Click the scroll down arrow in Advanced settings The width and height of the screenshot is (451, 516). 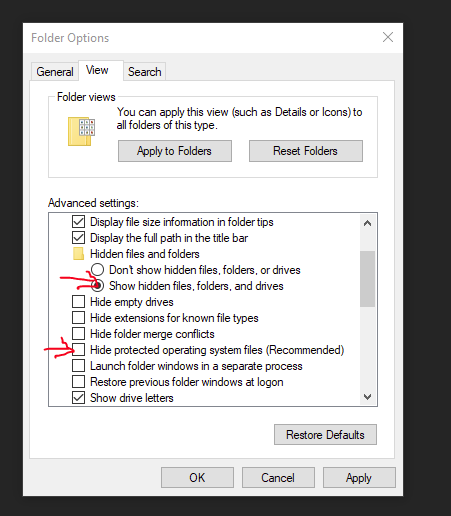click(x=368, y=397)
